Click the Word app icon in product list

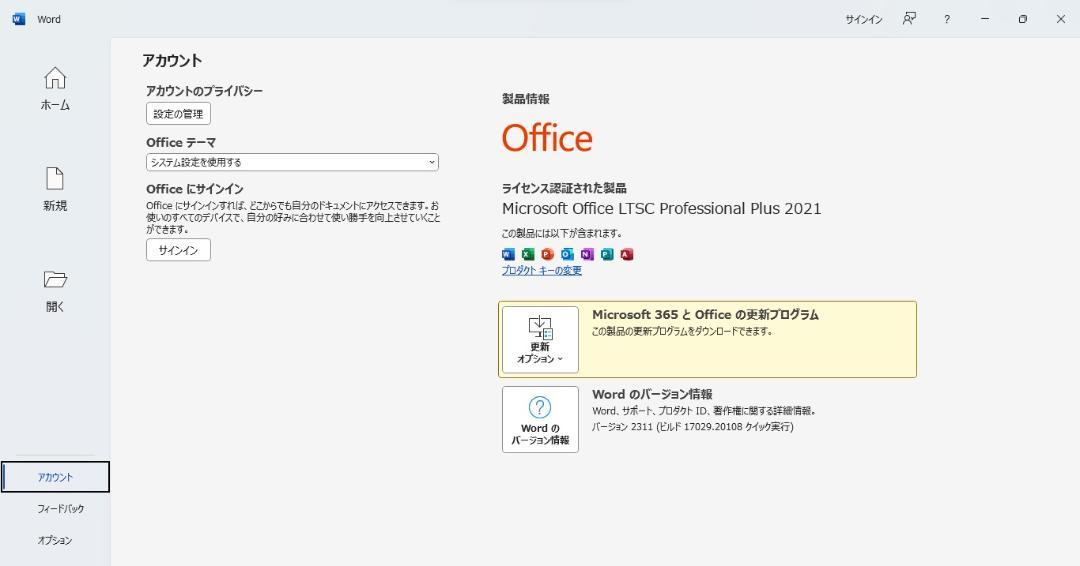click(508, 254)
